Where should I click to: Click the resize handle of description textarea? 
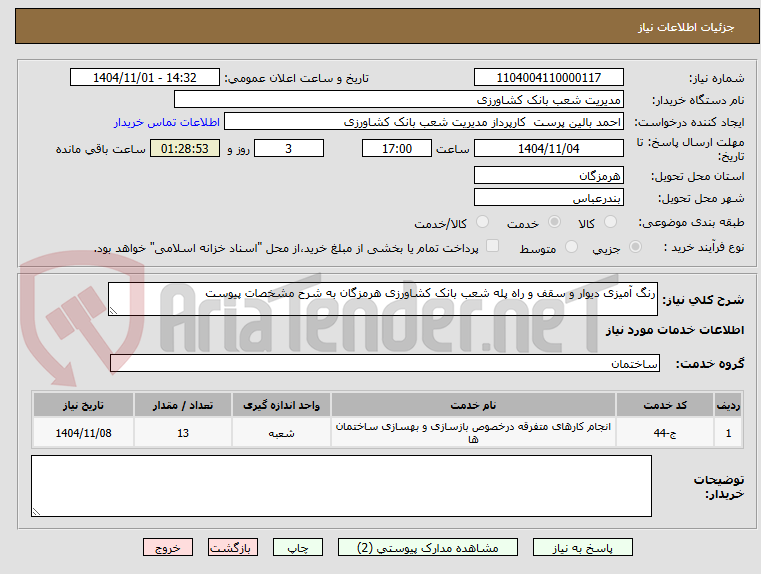[113, 311]
